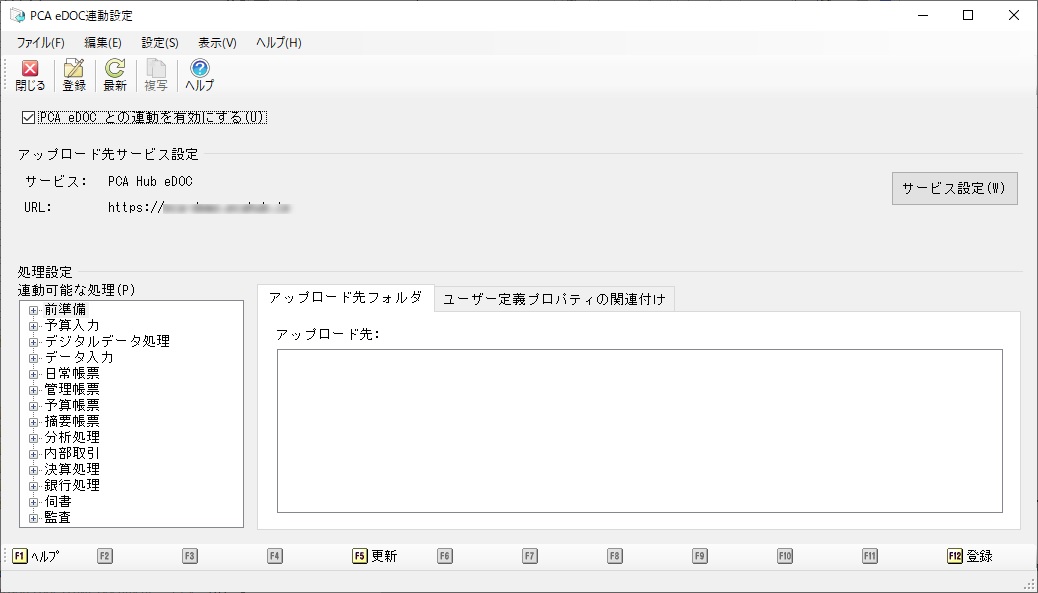The width and height of the screenshot is (1038, 593).
Task: Click inside the アップロード先 text area
Action: pos(639,430)
